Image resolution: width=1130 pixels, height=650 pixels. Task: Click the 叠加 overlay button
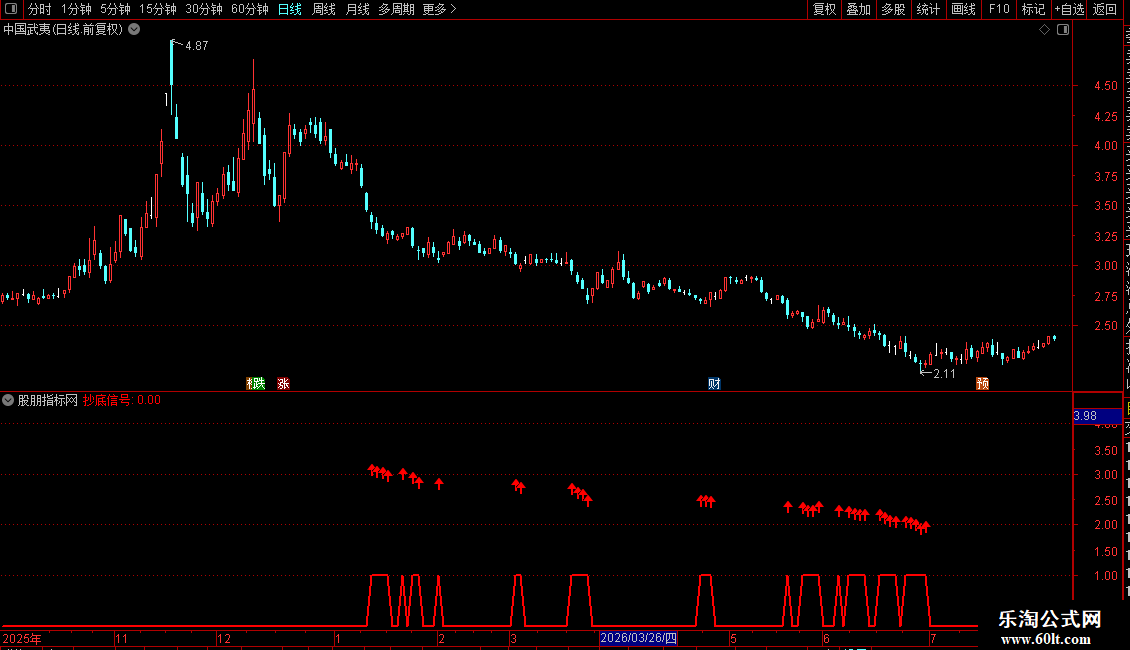(x=858, y=9)
